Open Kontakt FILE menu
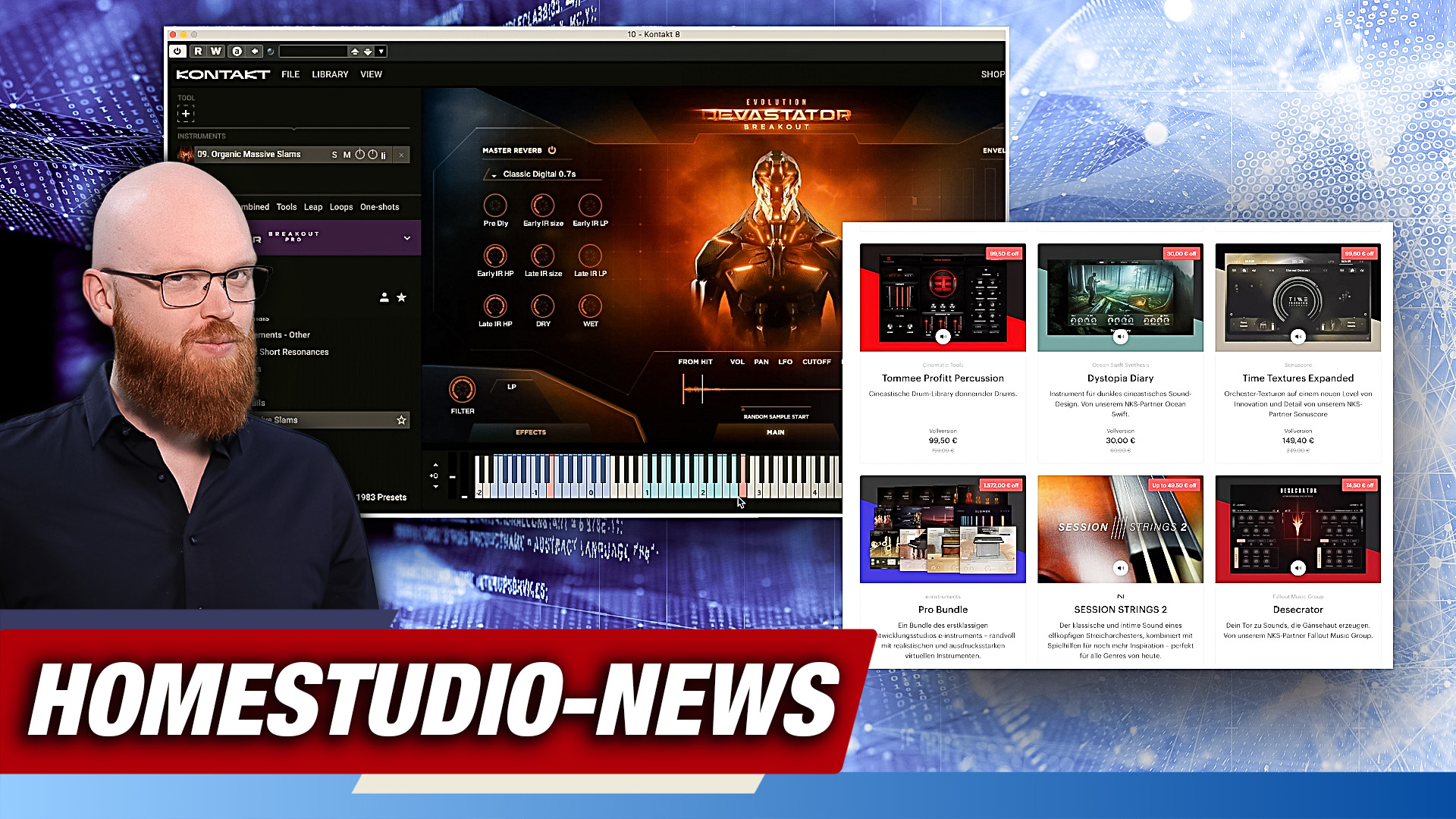The image size is (1456, 819). click(290, 74)
